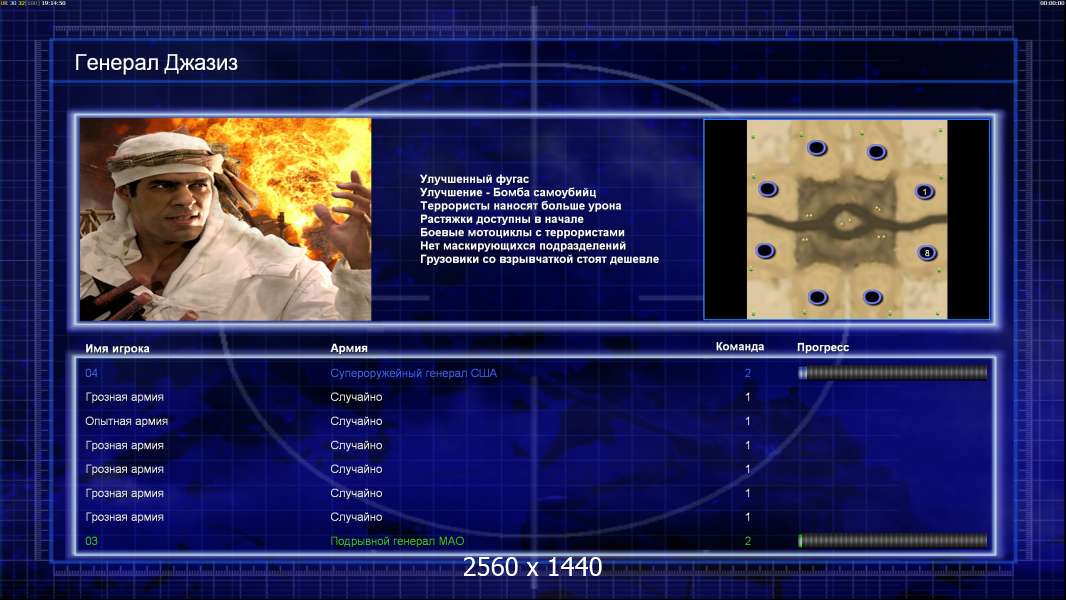1066x600 pixels.
Task: Click loading progress bar of player 04
Action: coord(893,372)
